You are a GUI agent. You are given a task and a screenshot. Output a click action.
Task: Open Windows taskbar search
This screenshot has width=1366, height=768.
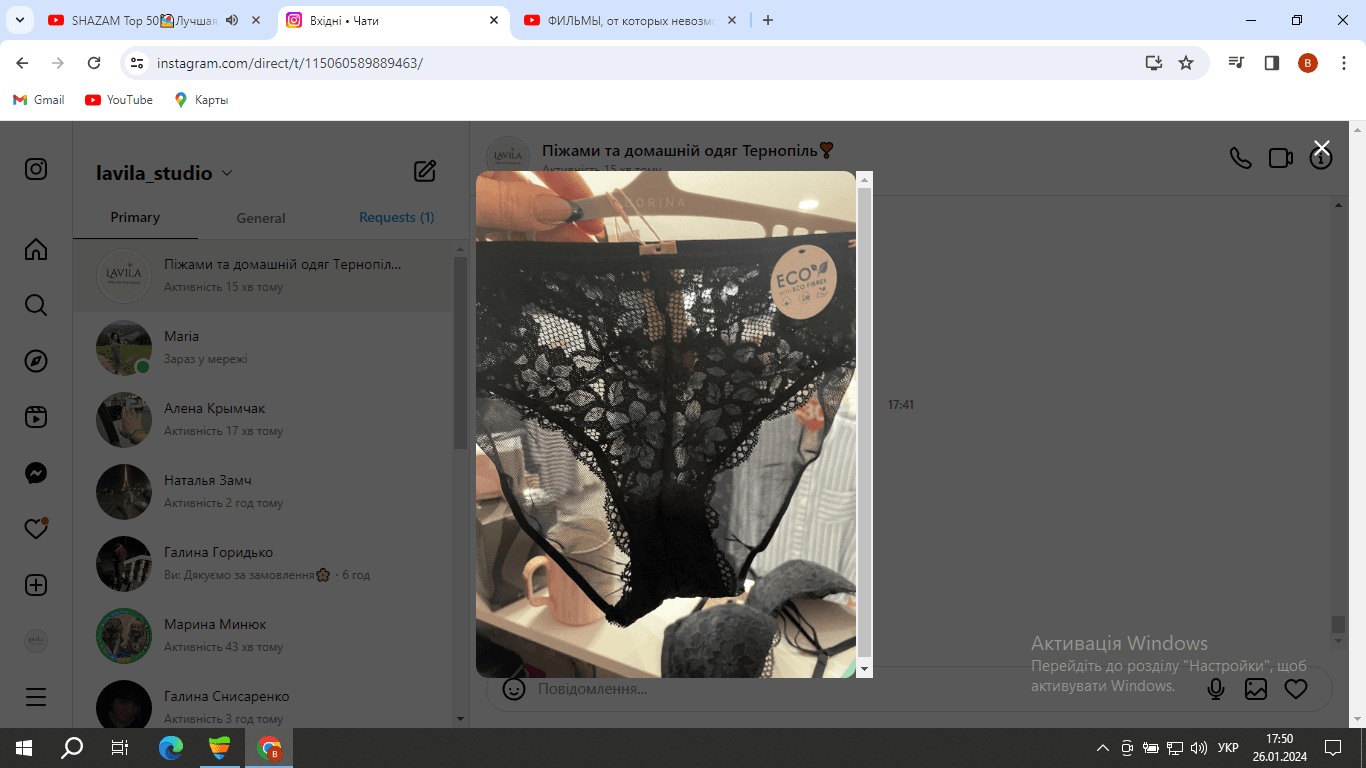pyautogui.click(x=72, y=748)
